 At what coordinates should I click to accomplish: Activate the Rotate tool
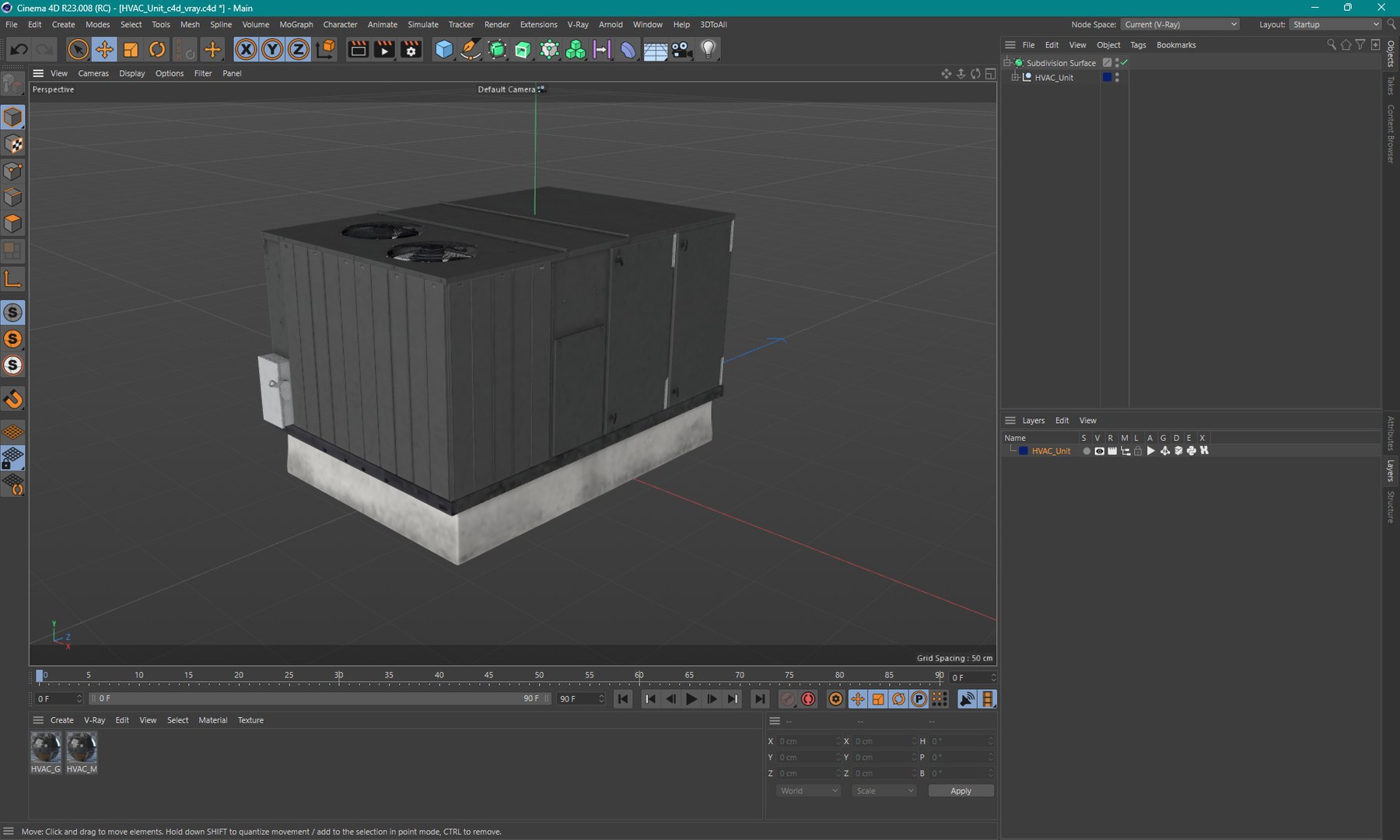pyautogui.click(x=157, y=50)
